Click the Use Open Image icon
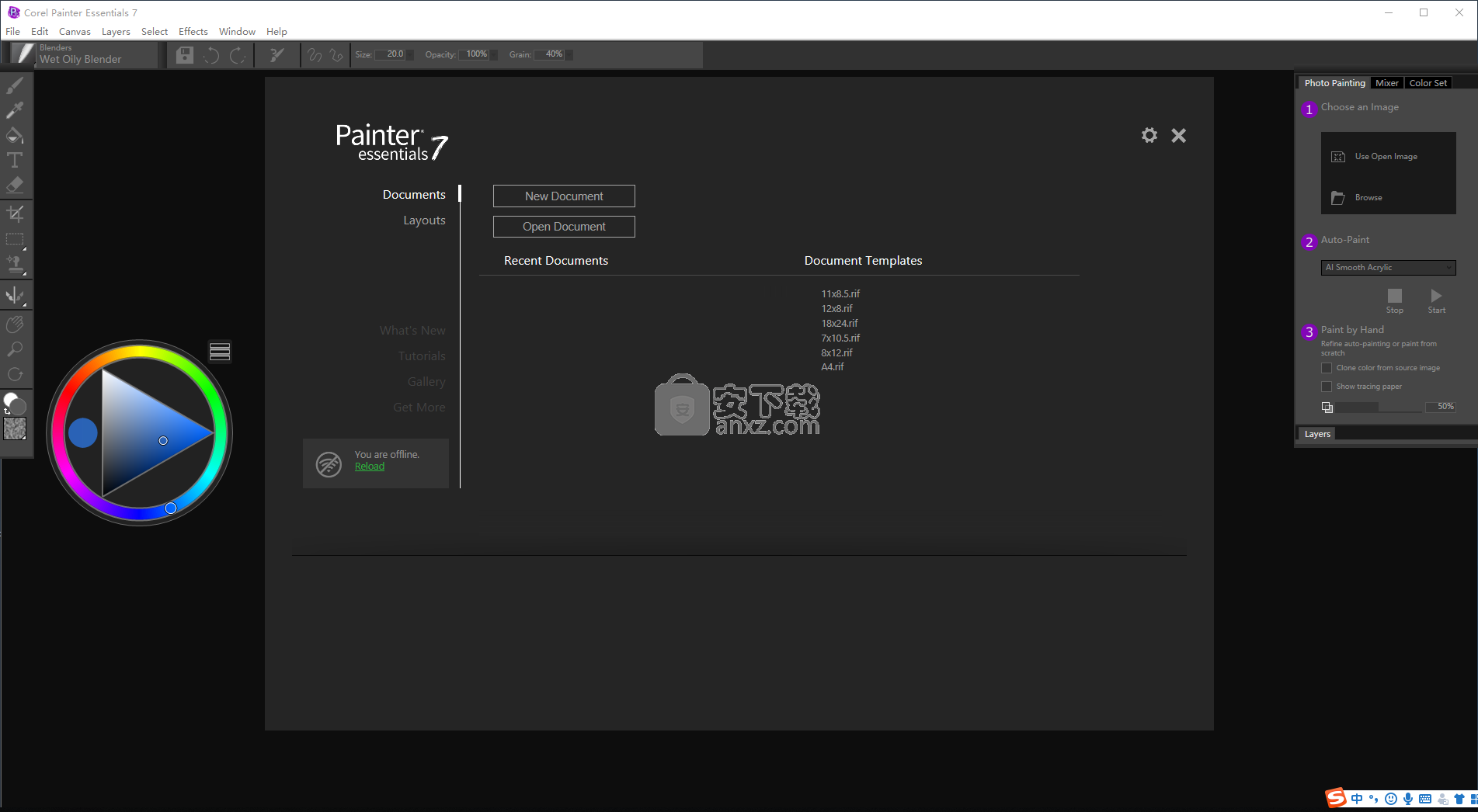The width and height of the screenshot is (1478, 812). point(1338,157)
